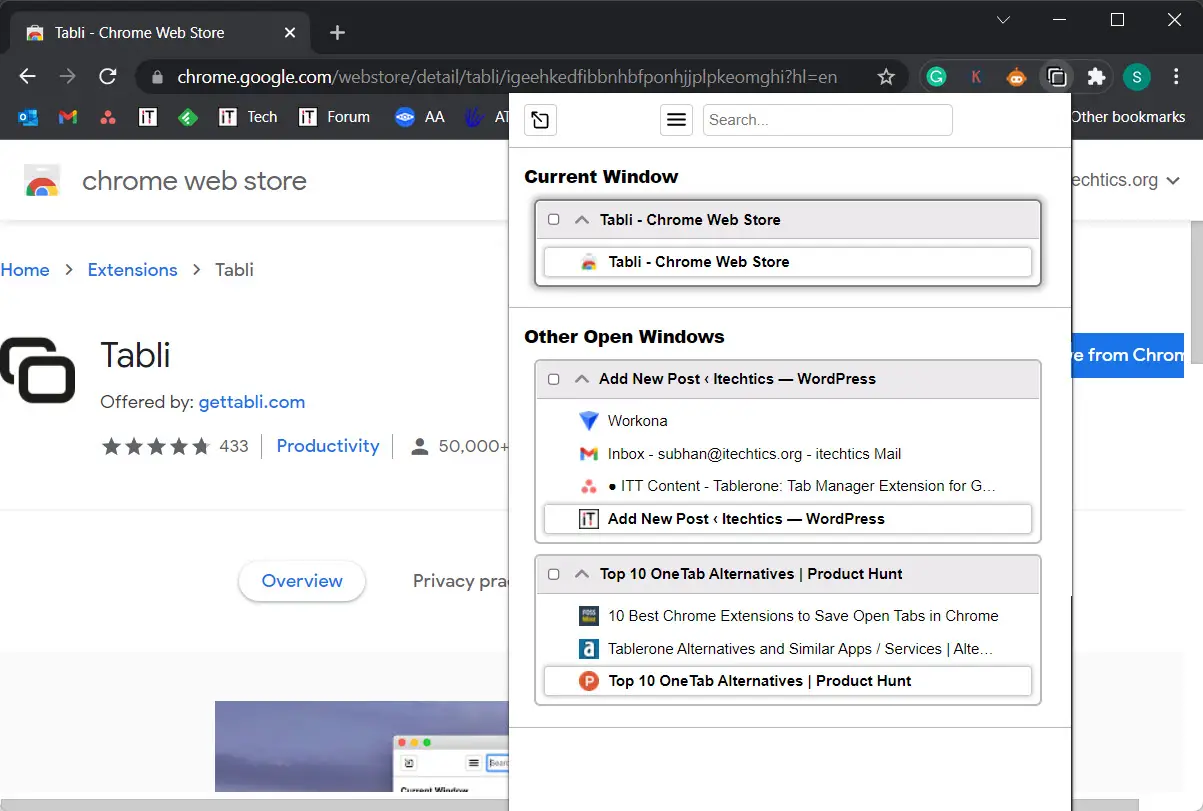Image resolution: width=1203 pixels, height=811 pixels.
Task: Click the large Tabli extension logo
Action: 38,370
